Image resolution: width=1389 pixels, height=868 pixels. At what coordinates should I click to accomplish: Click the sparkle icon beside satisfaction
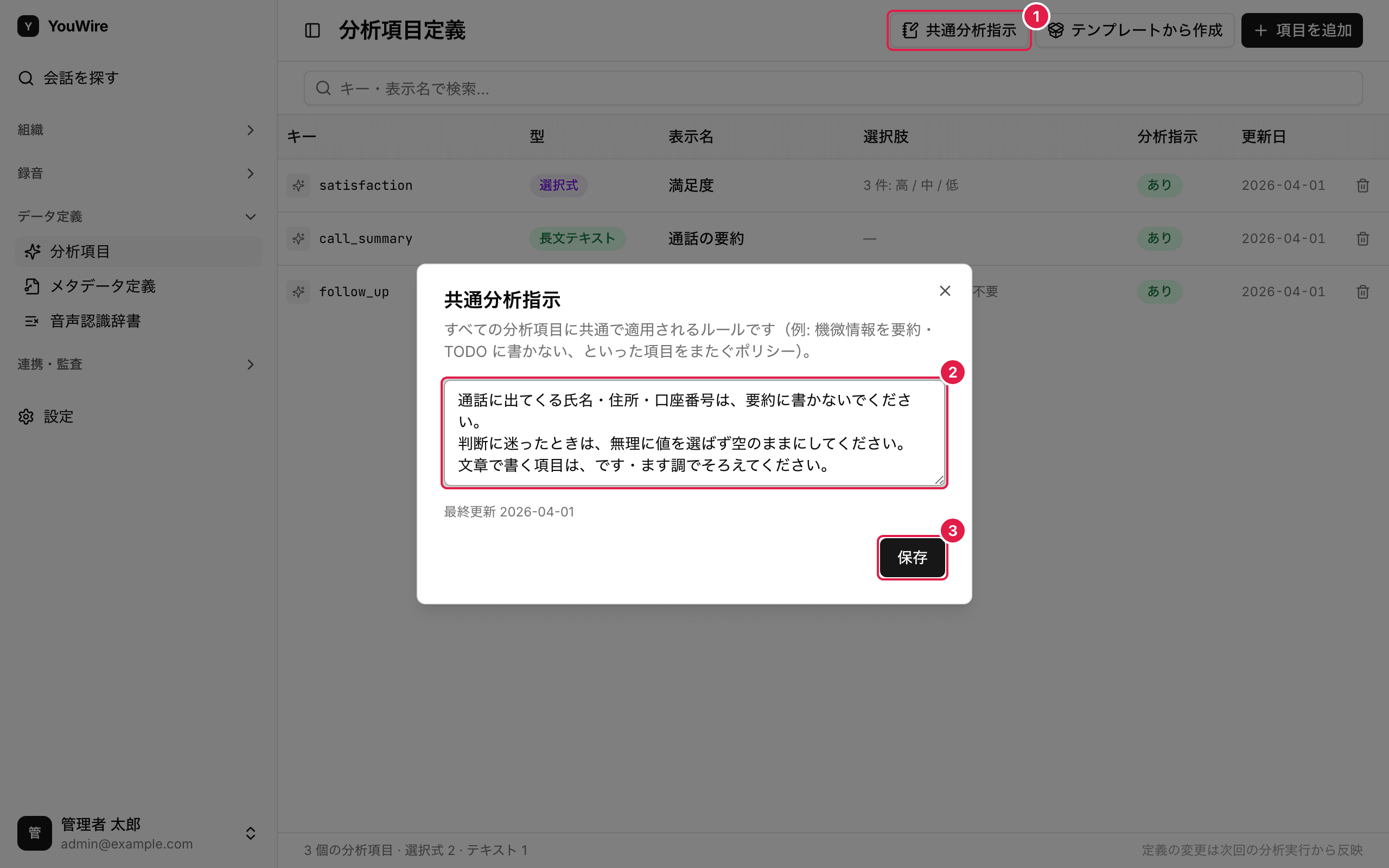coord(298,186)
